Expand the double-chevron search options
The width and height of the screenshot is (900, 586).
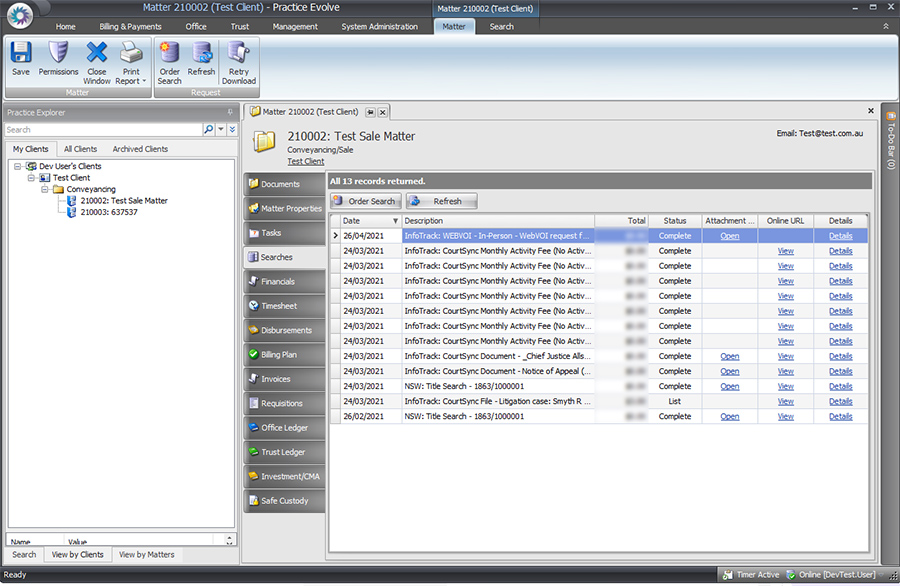[x=232, y=130]
